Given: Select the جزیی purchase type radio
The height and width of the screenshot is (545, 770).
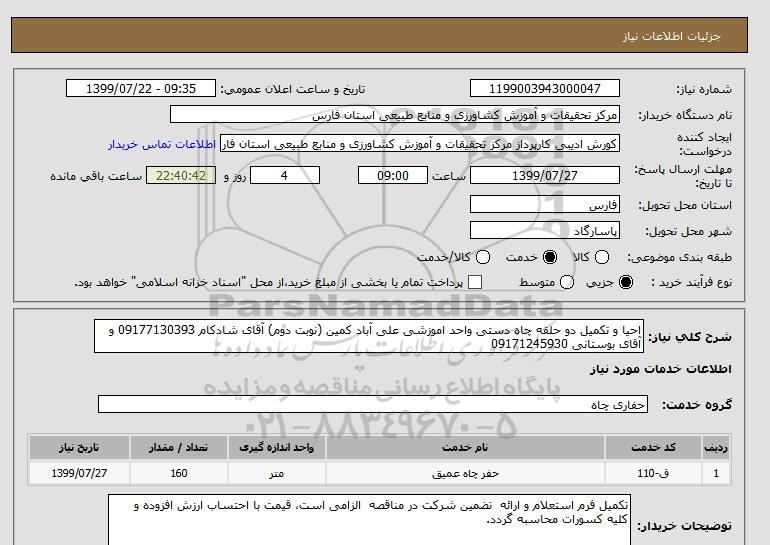Looking at the screenshot, I should click(626, 282).
